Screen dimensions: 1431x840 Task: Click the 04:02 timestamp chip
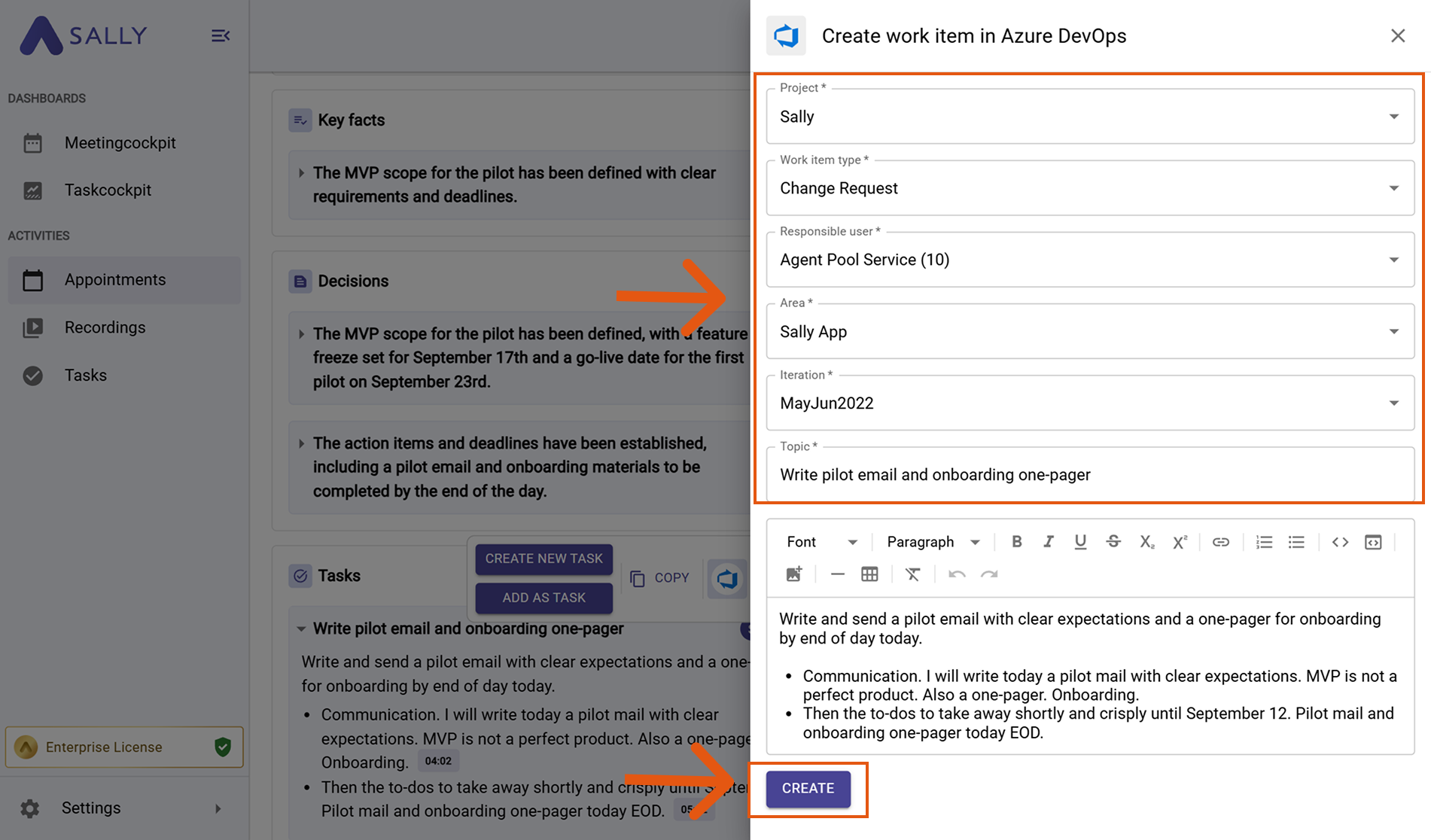pyautogui.click(x=438, y=761)
